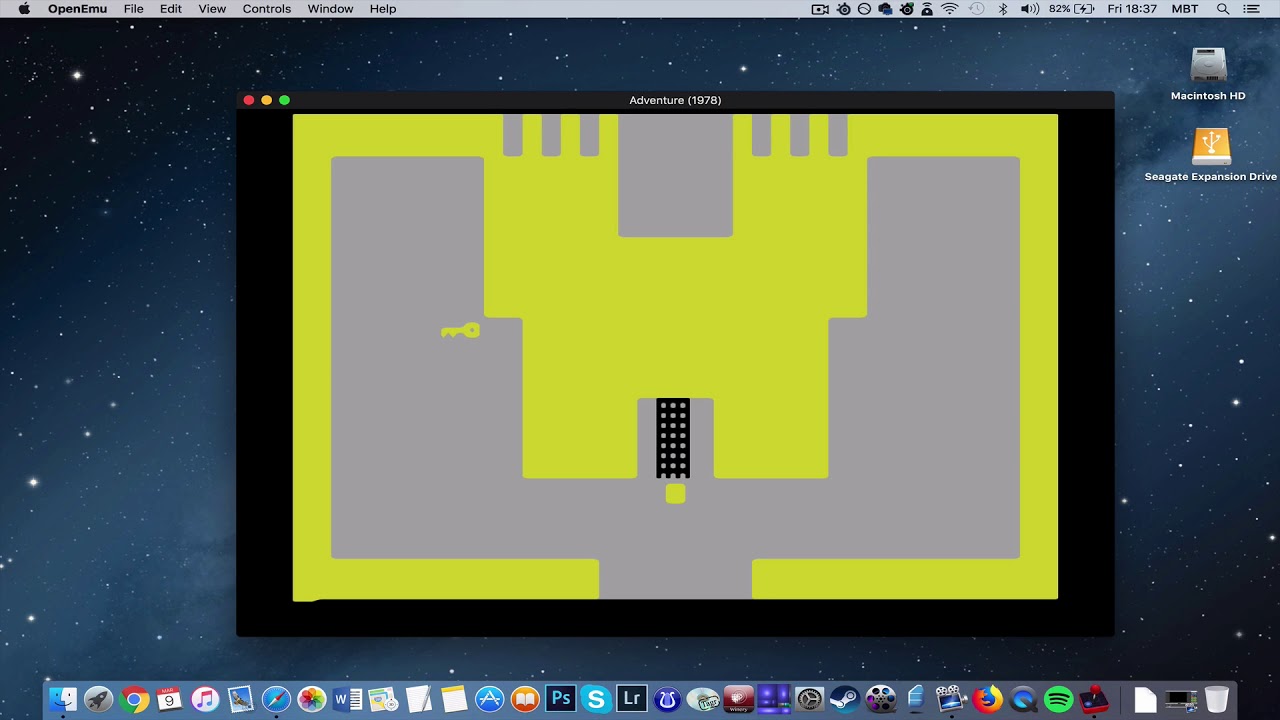1280x720 pixels.
Task: Open the Help menu
Action: tap(383, 9)
